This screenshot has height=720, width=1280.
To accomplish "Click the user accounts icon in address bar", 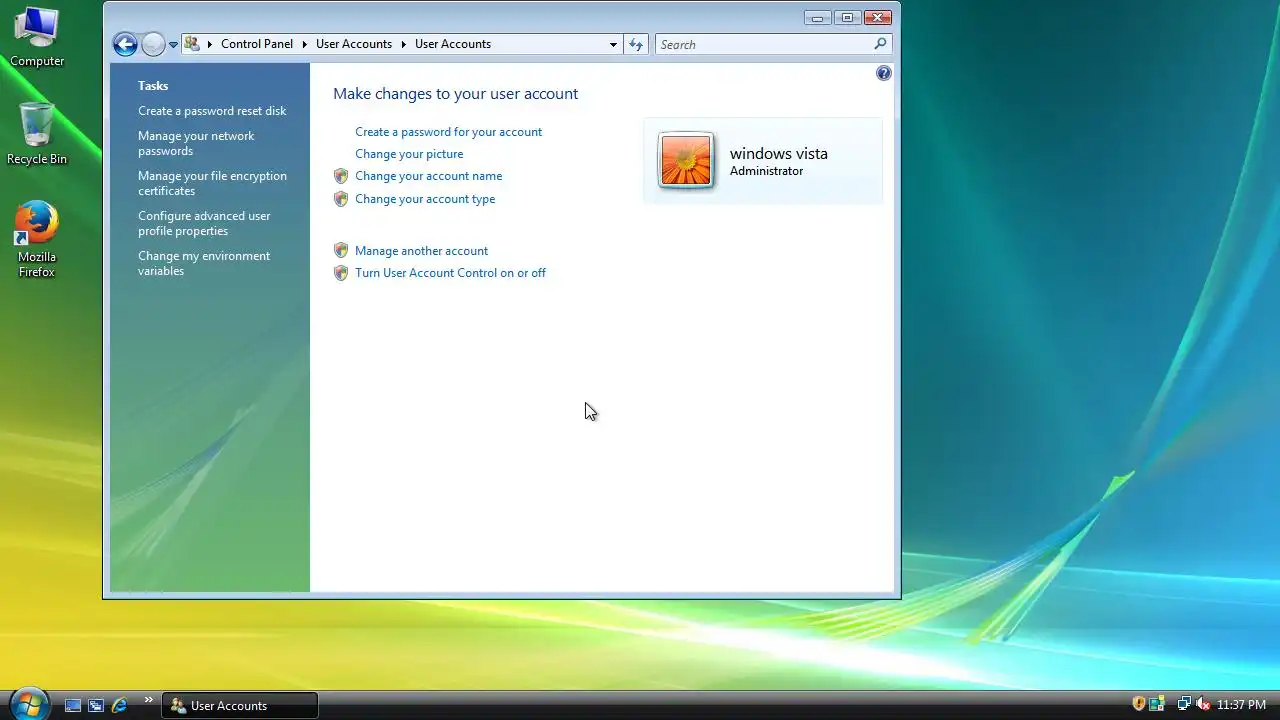I will coord(192,44).
